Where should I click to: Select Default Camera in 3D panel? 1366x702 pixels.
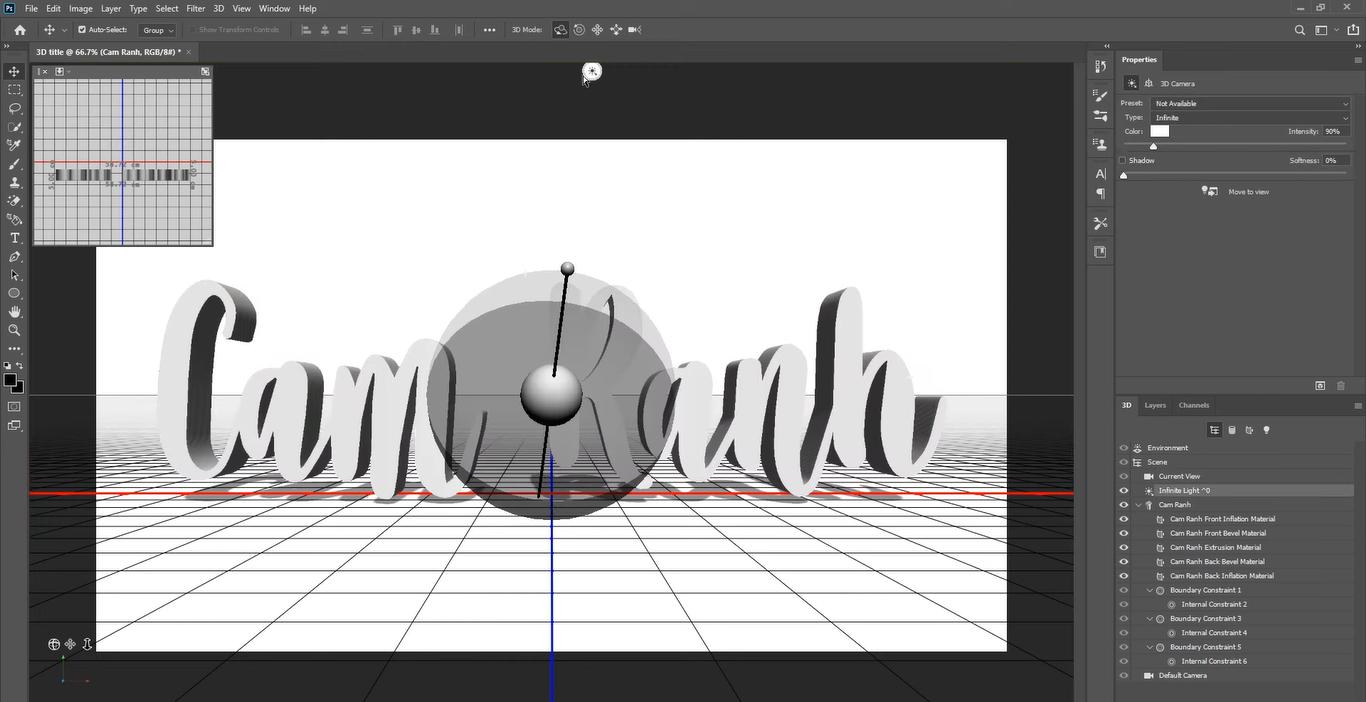1182,675
